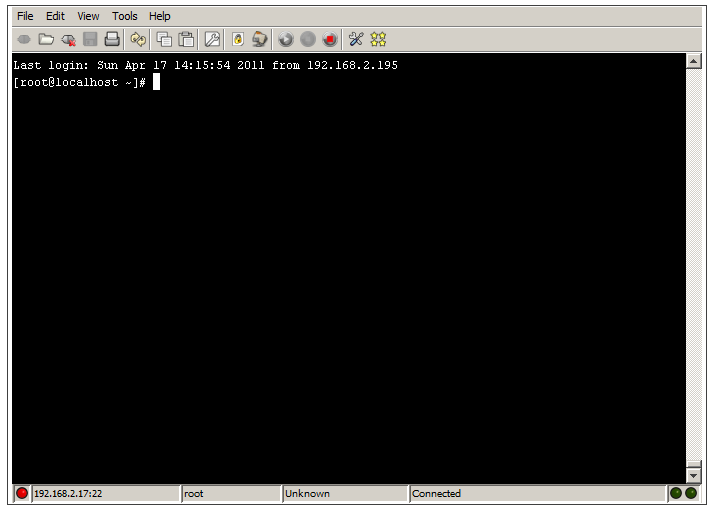The width and height of the screenshot is (711, 511).
Task: Click the computer file transfer icon
Action: coord(260,39)
